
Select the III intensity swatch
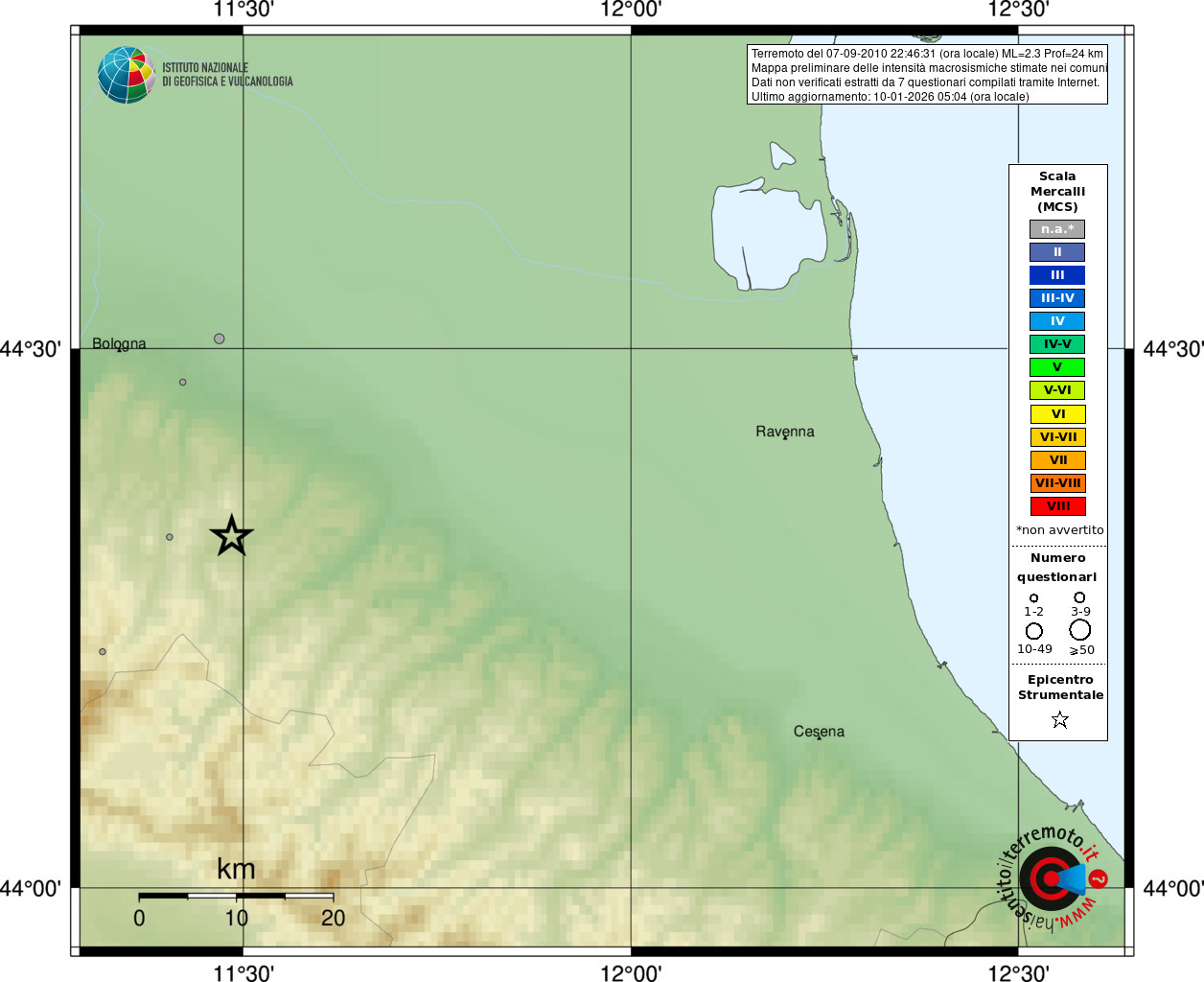(x=1057, y=275)
